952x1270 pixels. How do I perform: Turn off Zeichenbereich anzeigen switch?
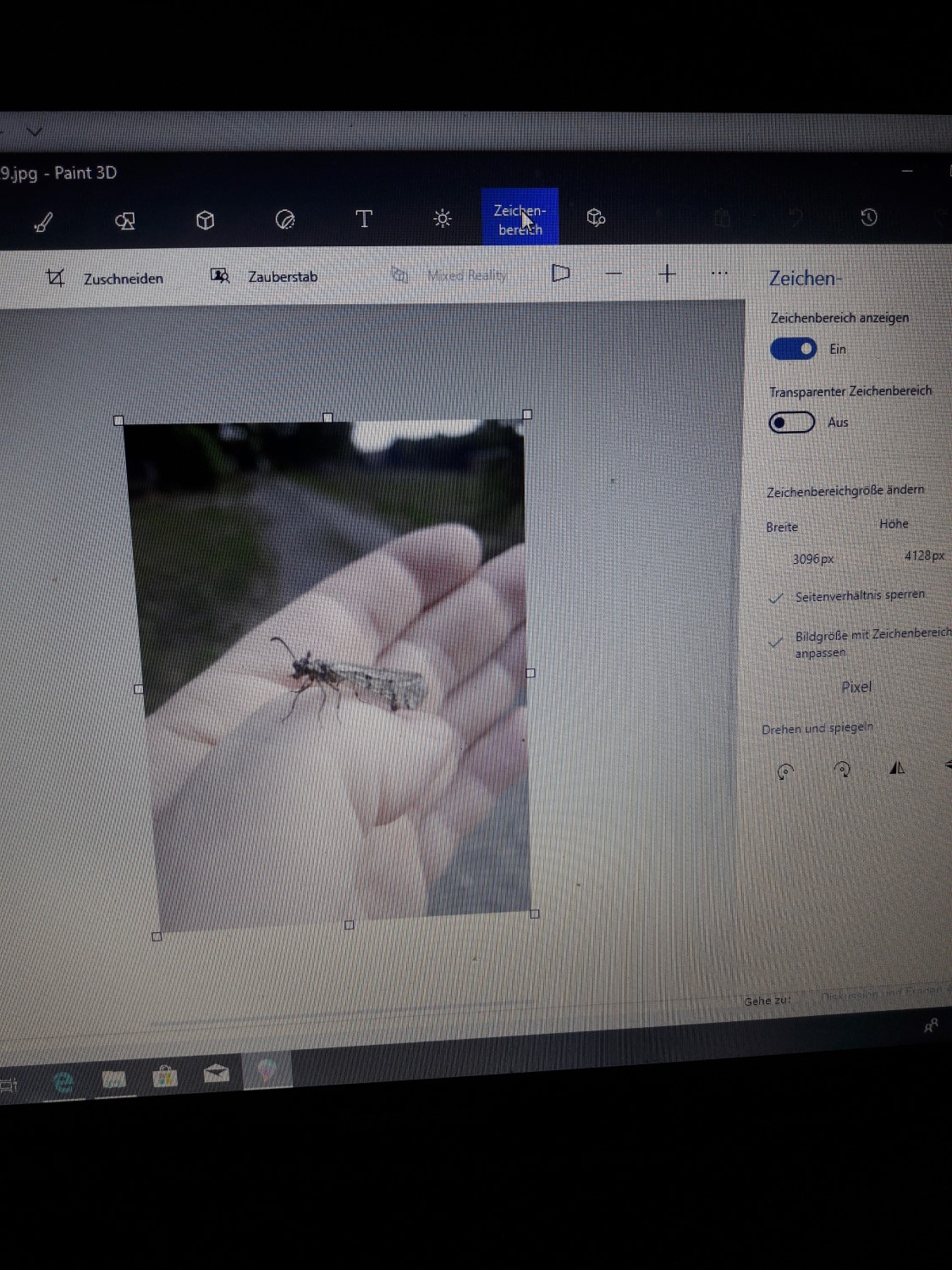[x=793, y=349]
